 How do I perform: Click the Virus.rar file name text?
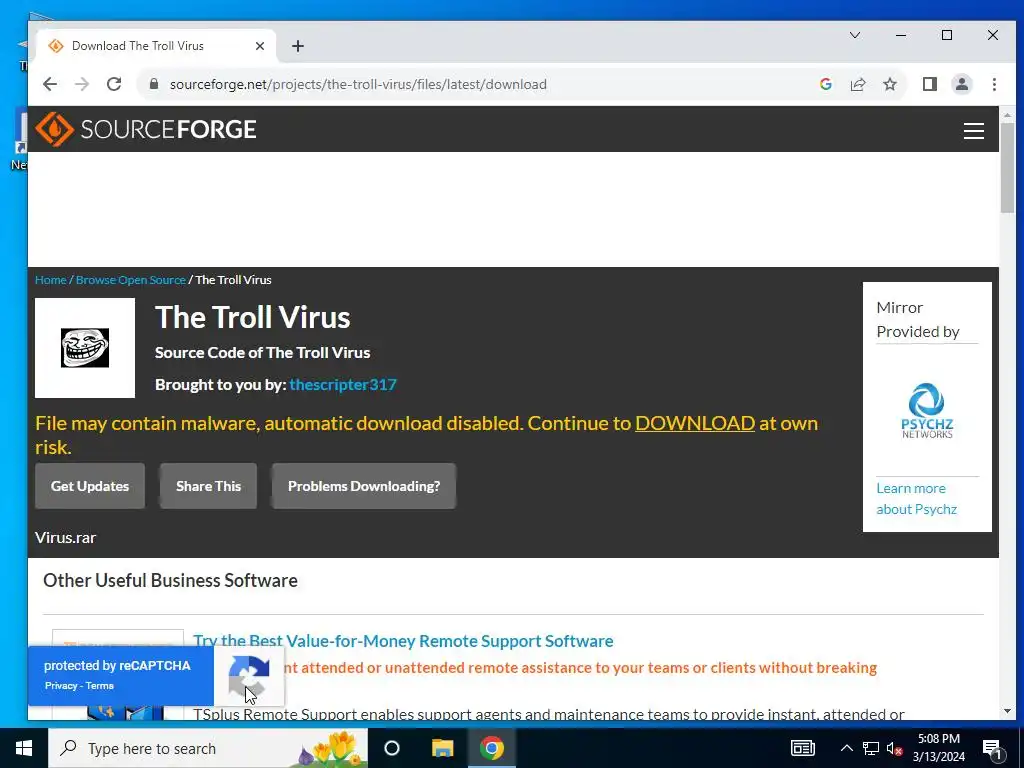tap(65, 537)
